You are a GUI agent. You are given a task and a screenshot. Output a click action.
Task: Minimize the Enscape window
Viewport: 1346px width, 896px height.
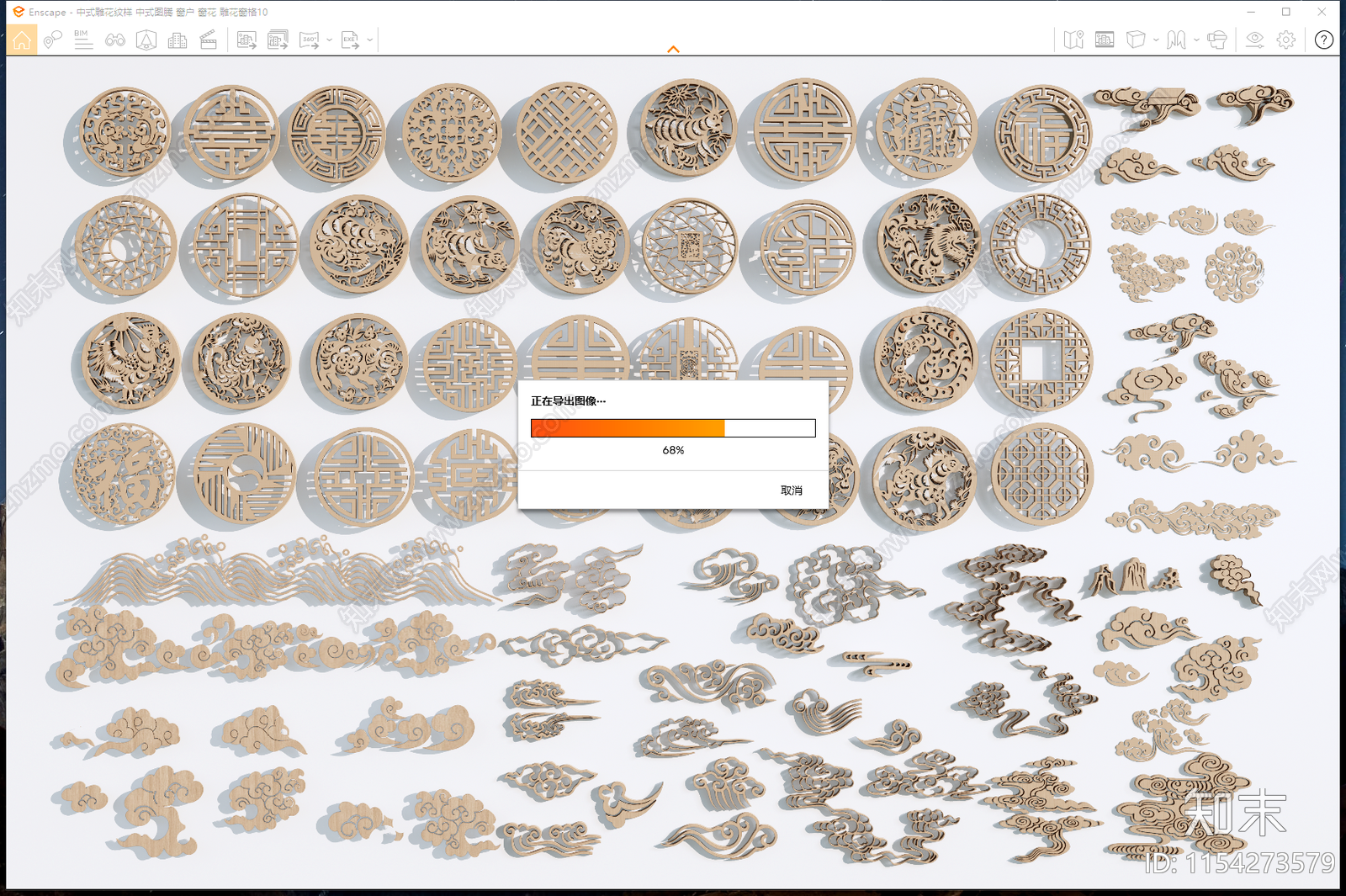[x=1251, y=12]
